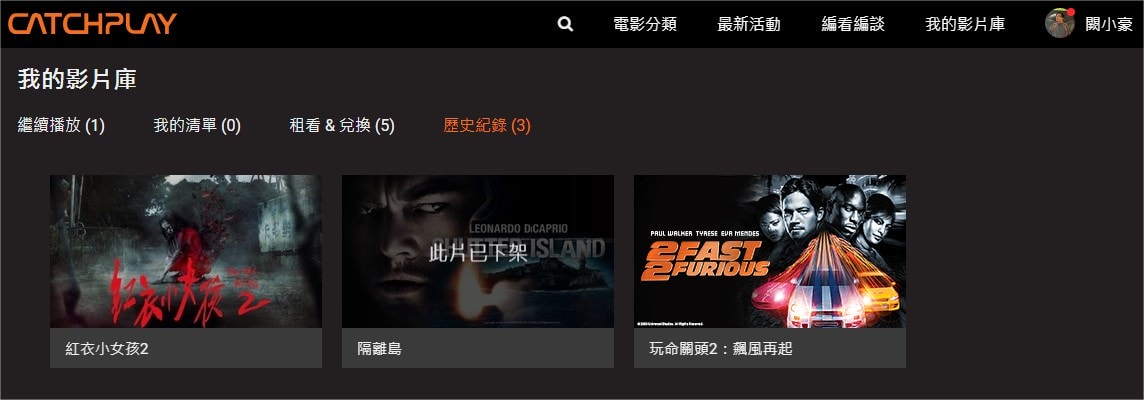1144x400 pixels.
Task: Switch to 租看 & 兌換 (5) tab
Action: [342, 126]
